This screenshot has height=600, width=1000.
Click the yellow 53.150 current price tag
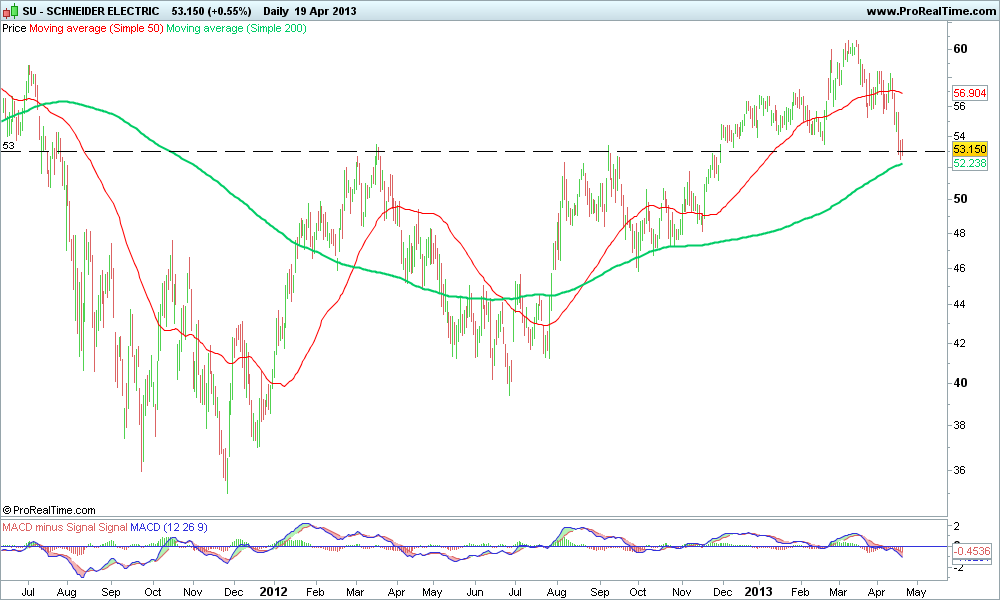coord(969,149)
